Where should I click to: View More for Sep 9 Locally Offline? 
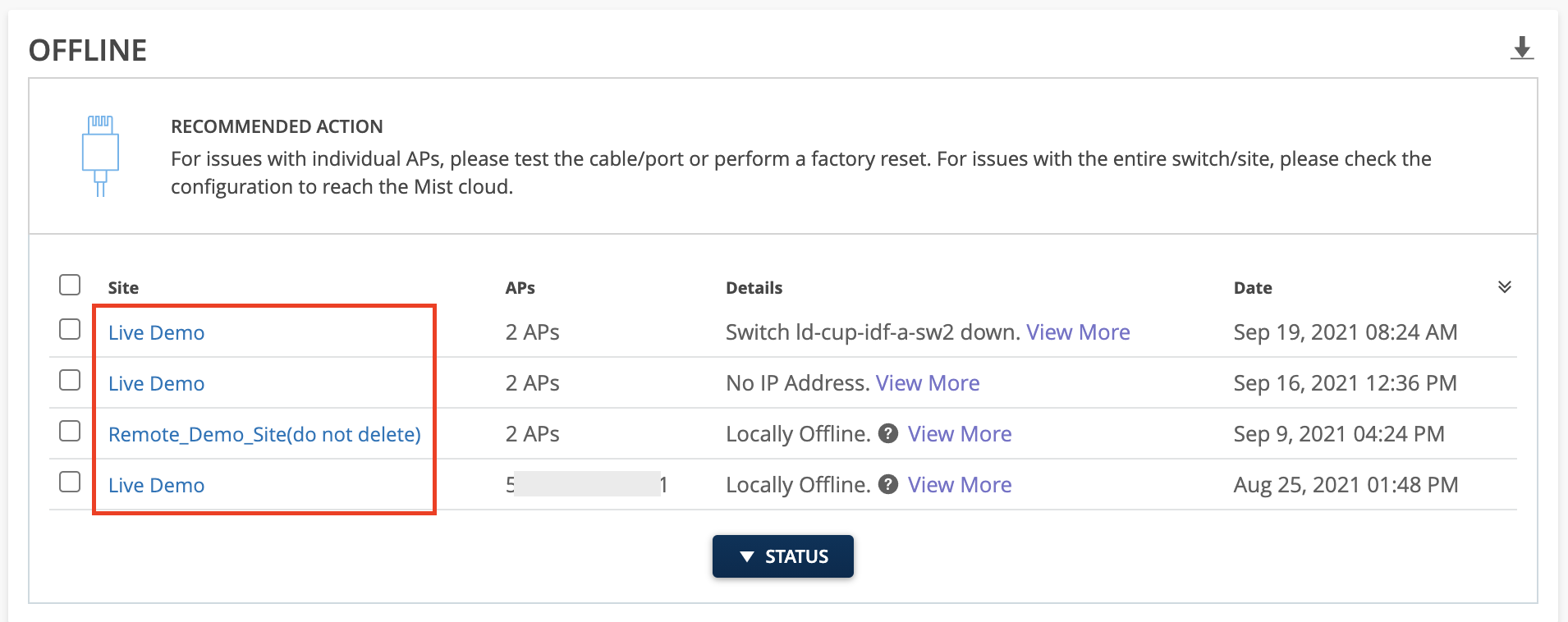click(959, 434)
